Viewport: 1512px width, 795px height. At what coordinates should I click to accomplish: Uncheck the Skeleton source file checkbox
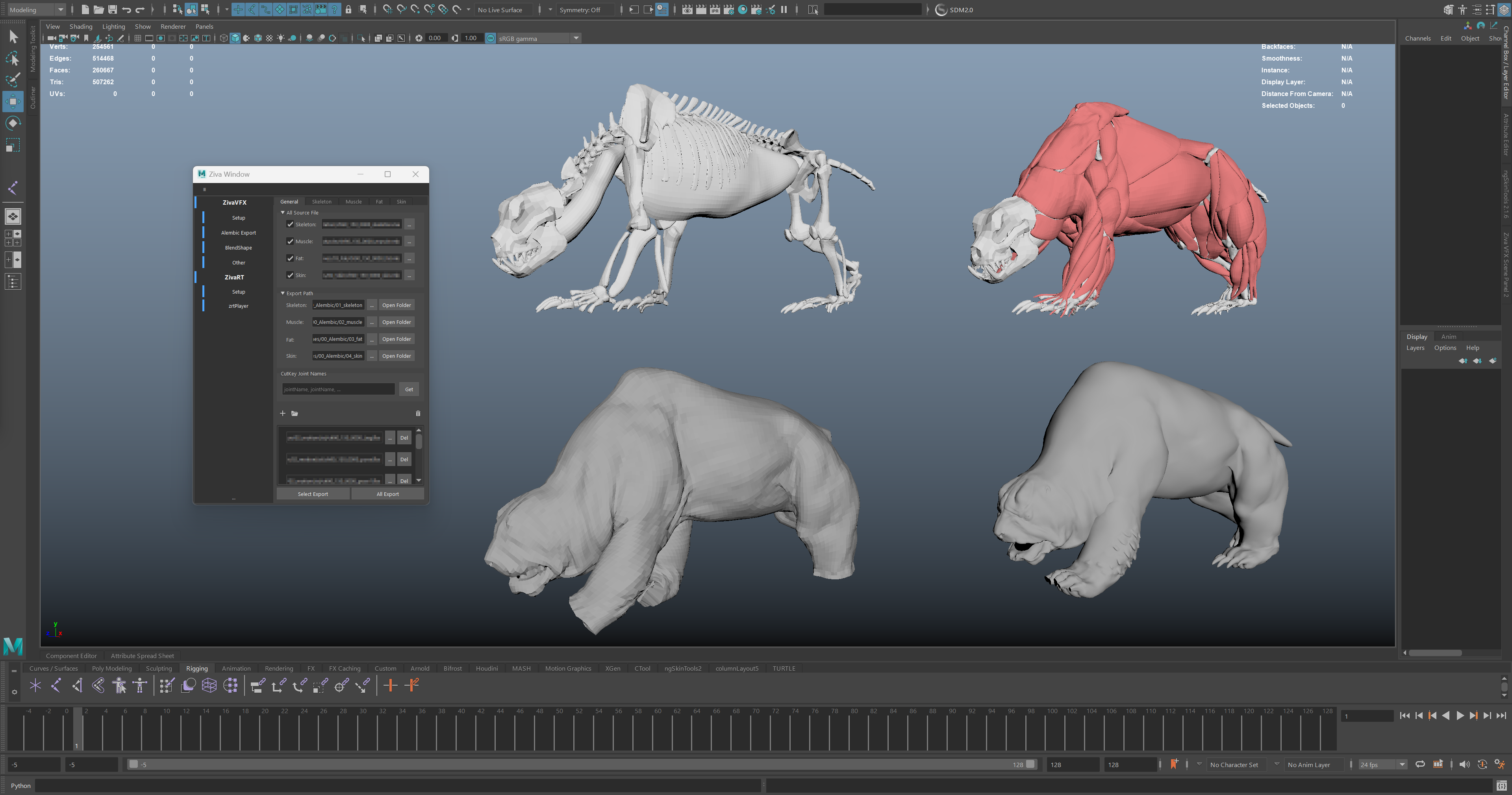[x=290, y=224]
